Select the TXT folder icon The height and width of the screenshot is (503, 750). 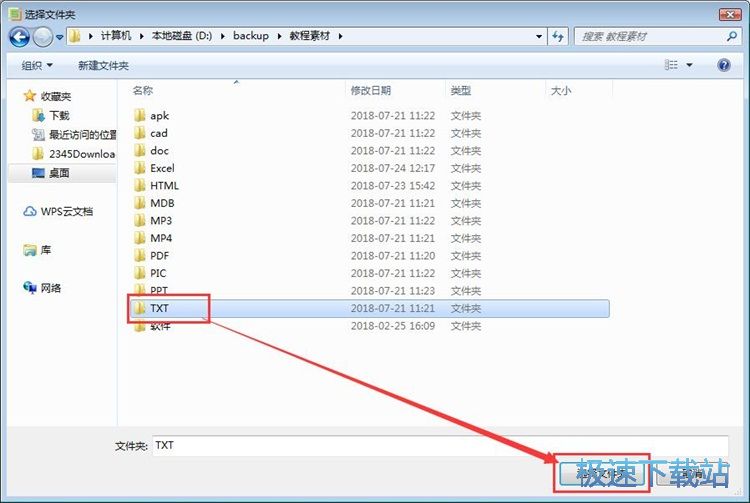[x=140, y=308]
